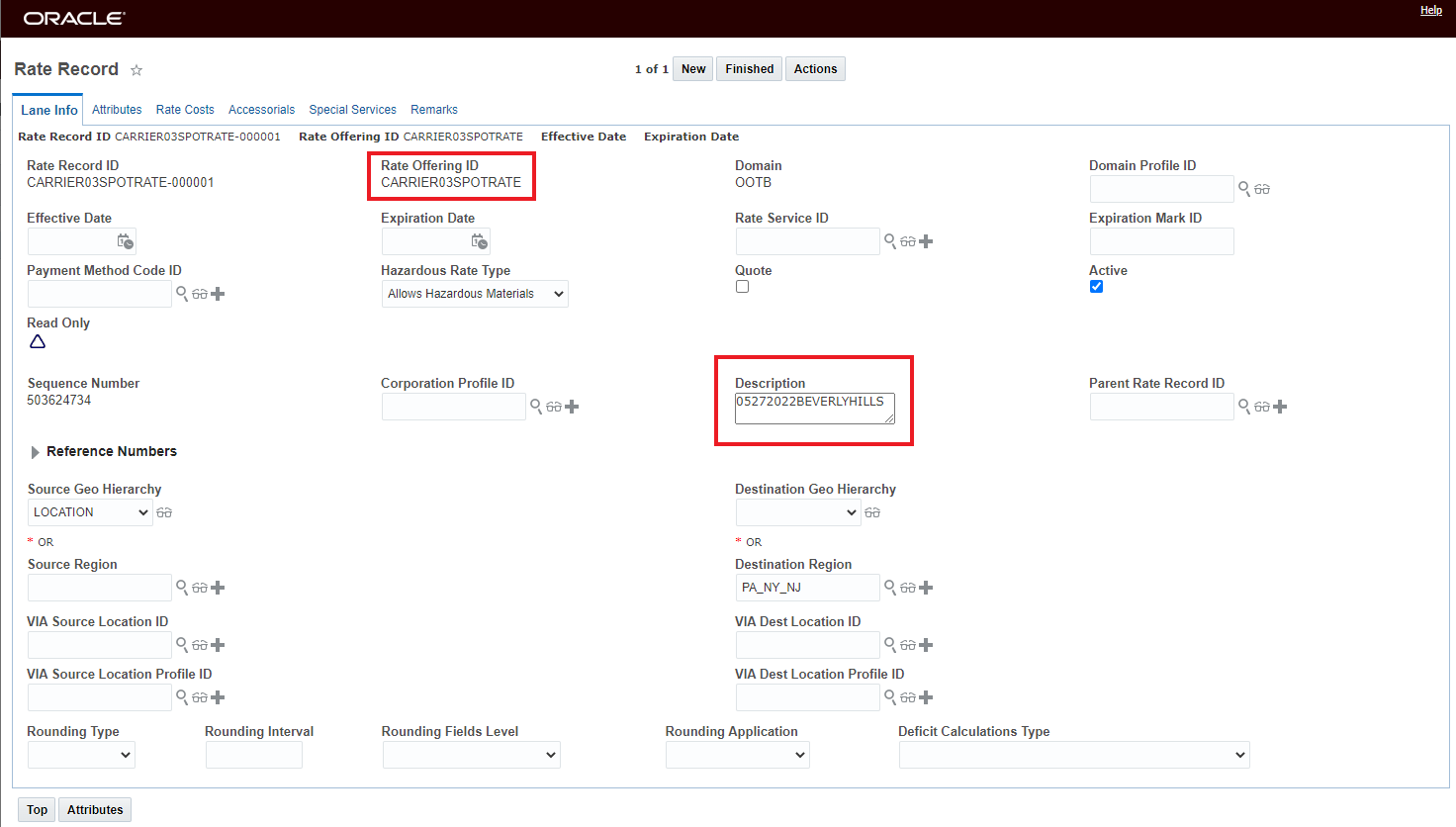Search for a Destination Region
The width and height of the screenshot is (1456, 827).
(x=890, y=587)
